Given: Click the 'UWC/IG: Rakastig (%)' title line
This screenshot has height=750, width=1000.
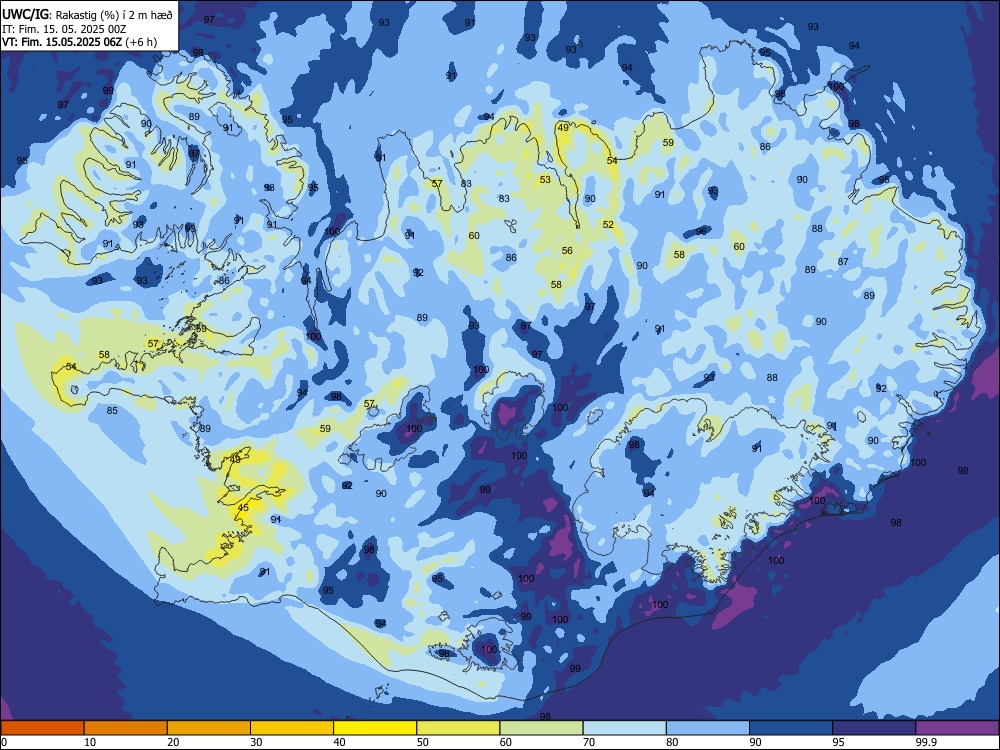Looking at the screenshot, I should (x=87, y=14).
